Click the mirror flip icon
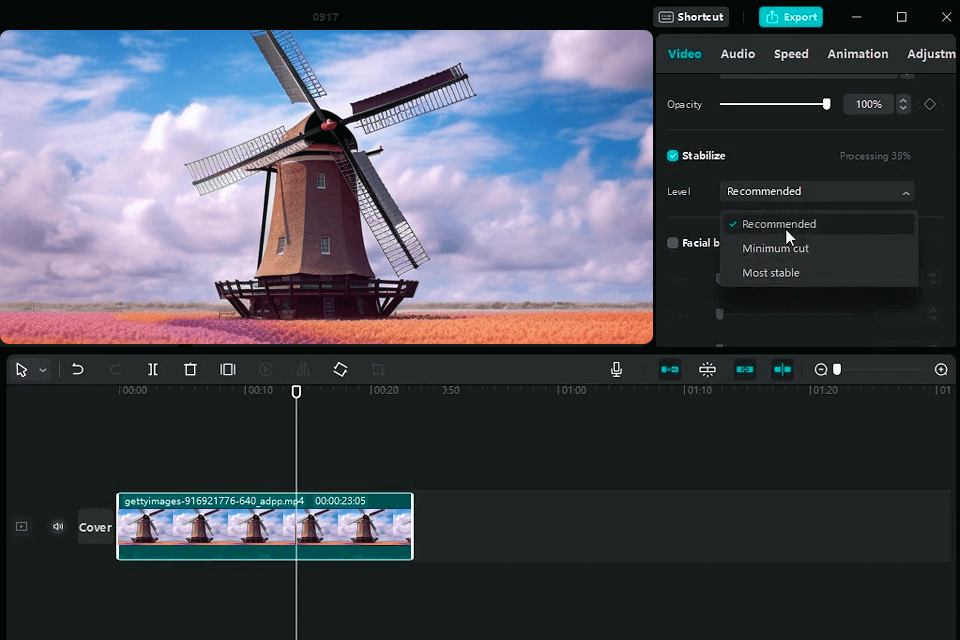This screenshot has height=640, width=960. point(303,369)
